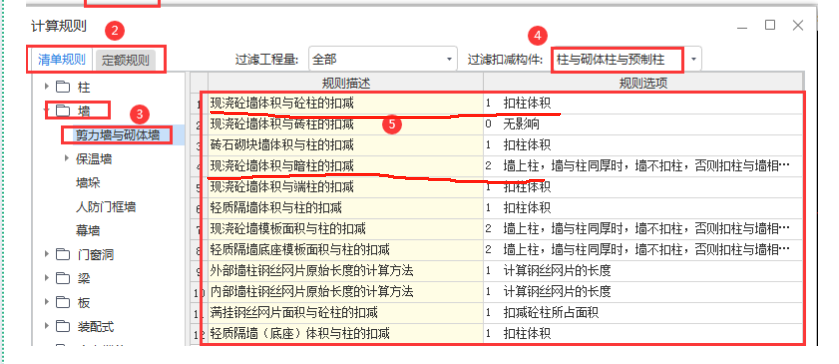The height and width of the screenshot is (364, 839).
Task: Select 幕墙 tree item
Action: 88,231
